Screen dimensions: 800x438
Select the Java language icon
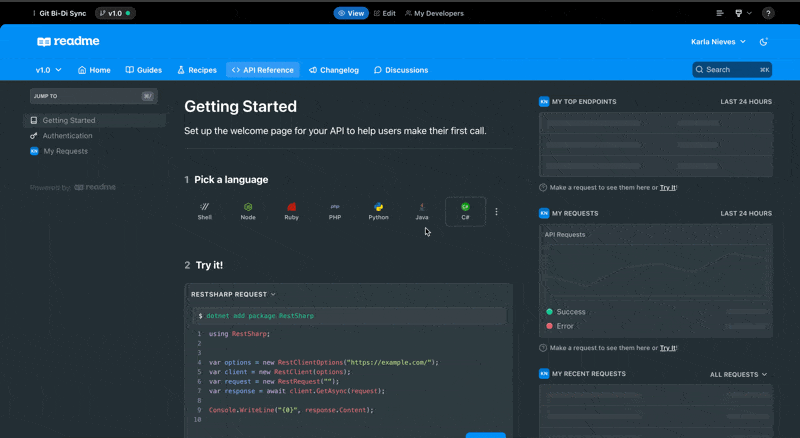[422, 211]
